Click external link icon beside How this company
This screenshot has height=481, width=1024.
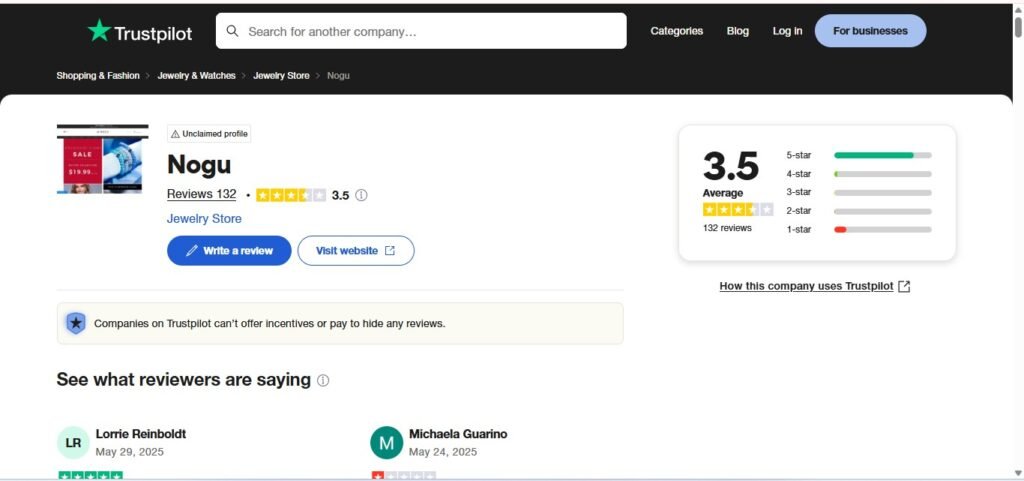[x=904, y=287]
